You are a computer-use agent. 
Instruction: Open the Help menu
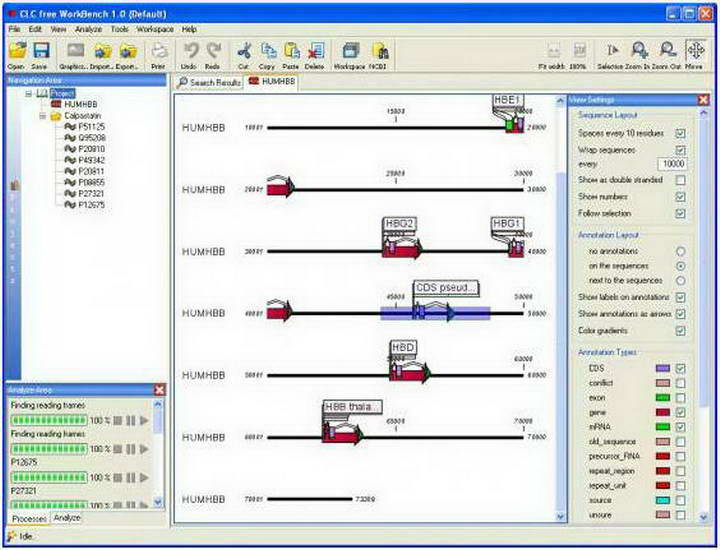point(189,29)
